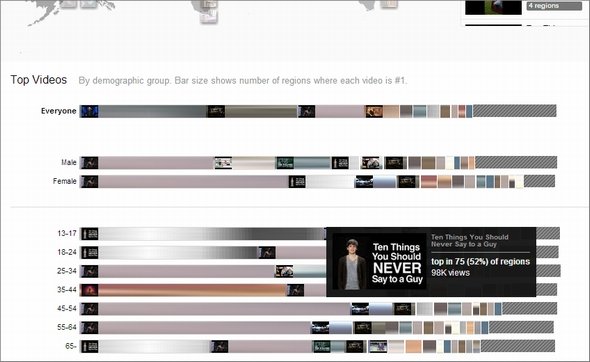Click the orange fourth thumbnail in Everyone row

coord(374,111)
